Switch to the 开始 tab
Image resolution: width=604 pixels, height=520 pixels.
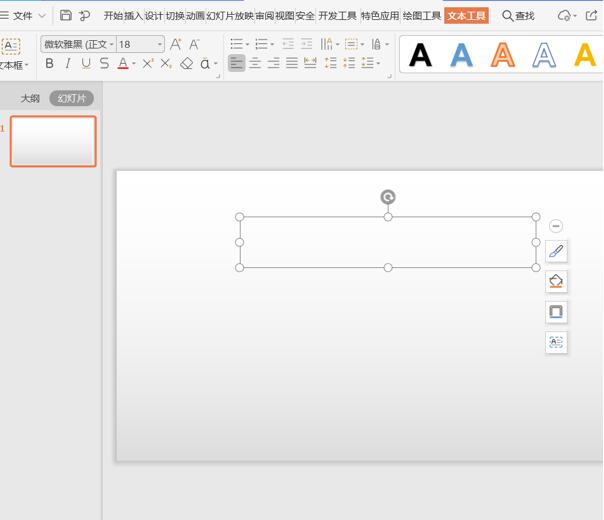pos(114,16)
